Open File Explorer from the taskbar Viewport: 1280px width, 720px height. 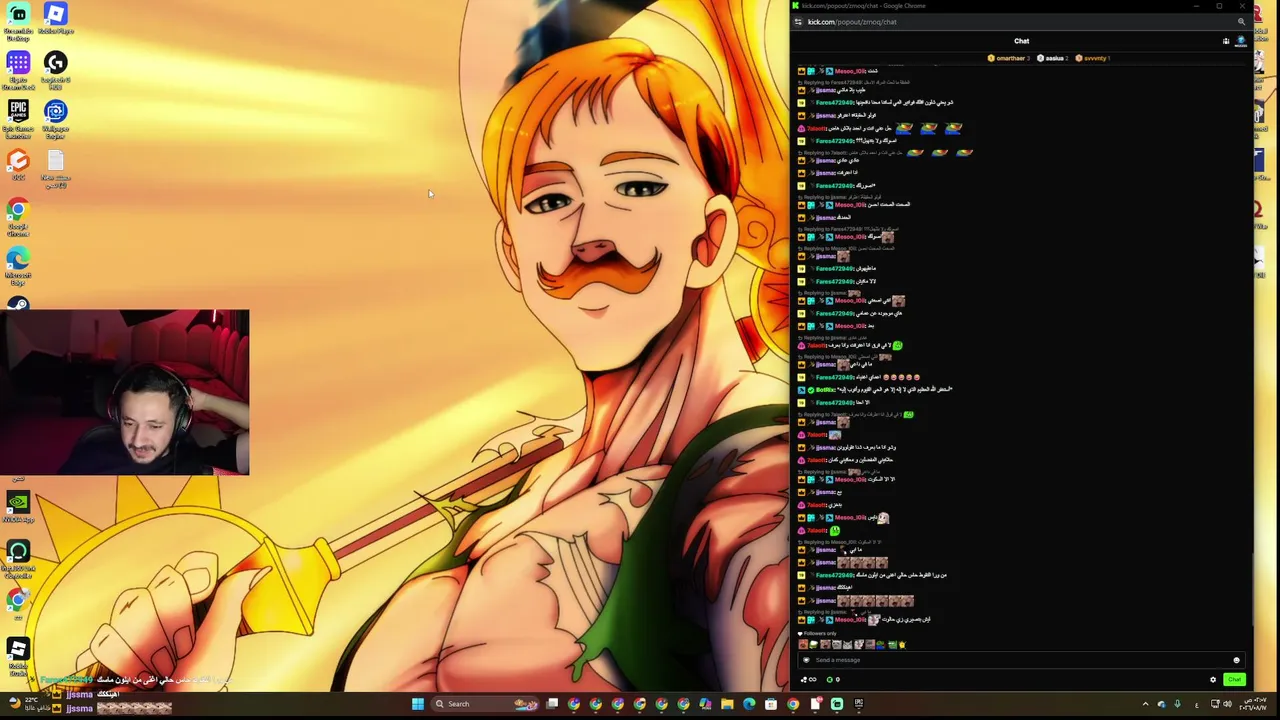(727, 704)
